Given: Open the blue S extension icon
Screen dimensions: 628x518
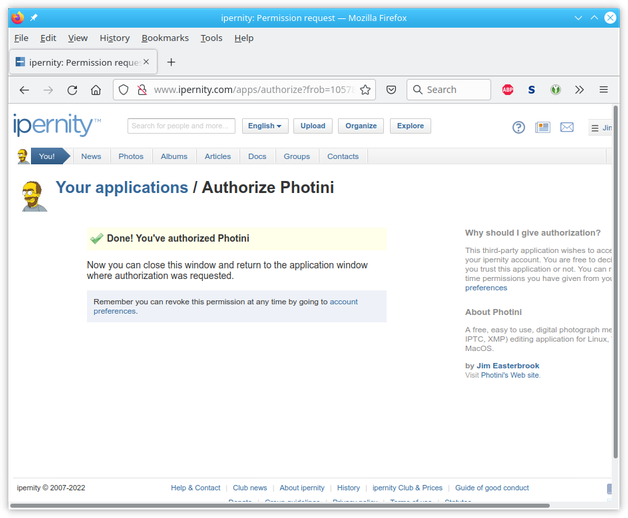Looking at the screenshot, I should 531,90.
